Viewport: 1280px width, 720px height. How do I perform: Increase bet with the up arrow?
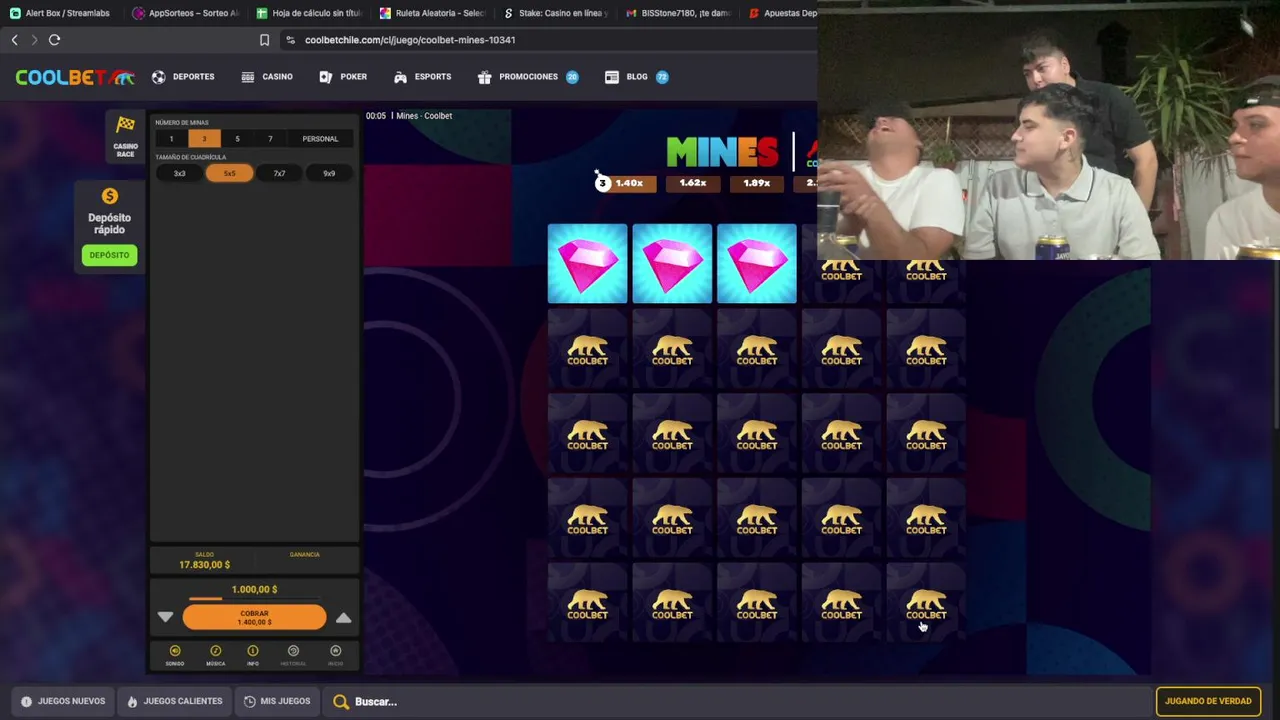pos(343,618)
